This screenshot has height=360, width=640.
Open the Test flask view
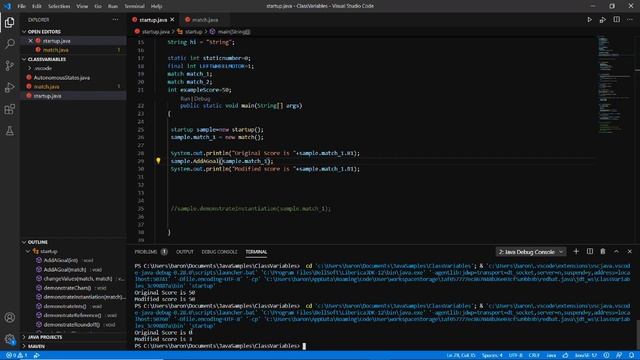point(9,131)
